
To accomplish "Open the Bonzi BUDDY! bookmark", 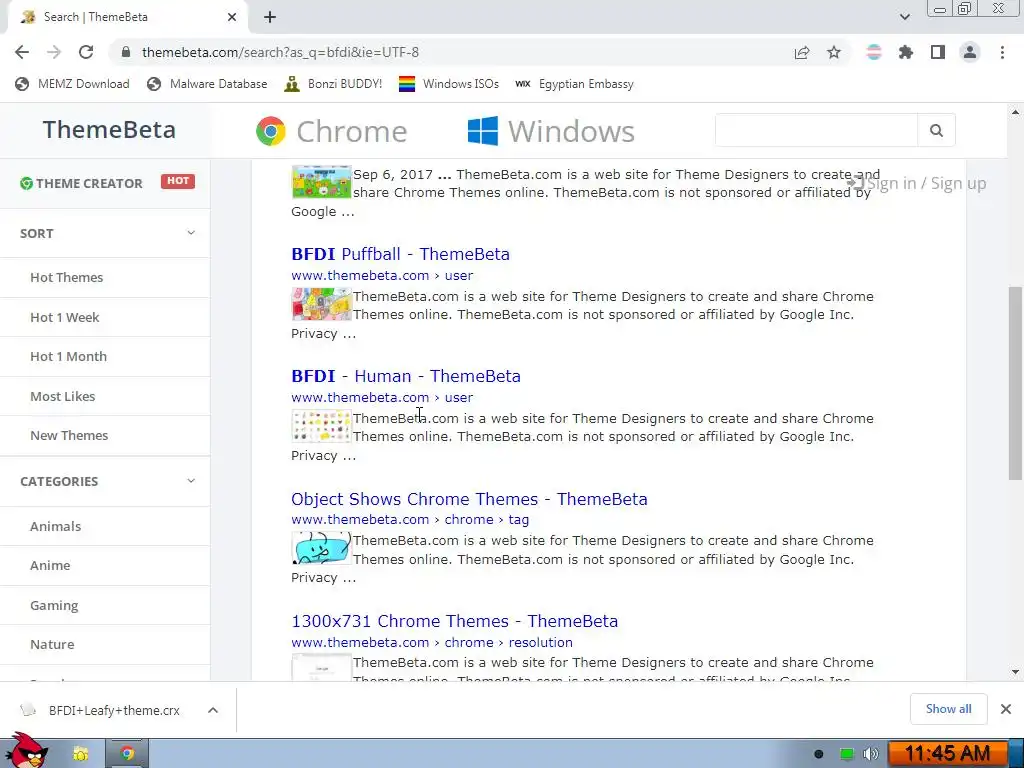I will click(x=333, y=84).
